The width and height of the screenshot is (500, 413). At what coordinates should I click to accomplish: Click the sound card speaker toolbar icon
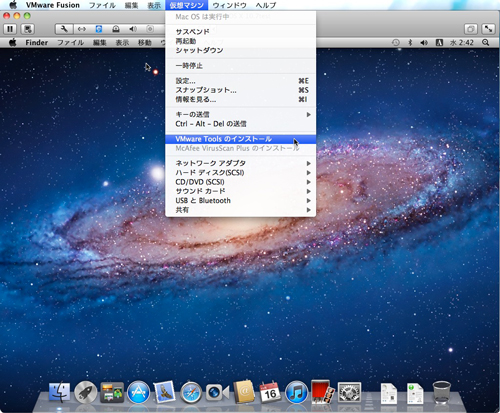click(x=133, y=29)
